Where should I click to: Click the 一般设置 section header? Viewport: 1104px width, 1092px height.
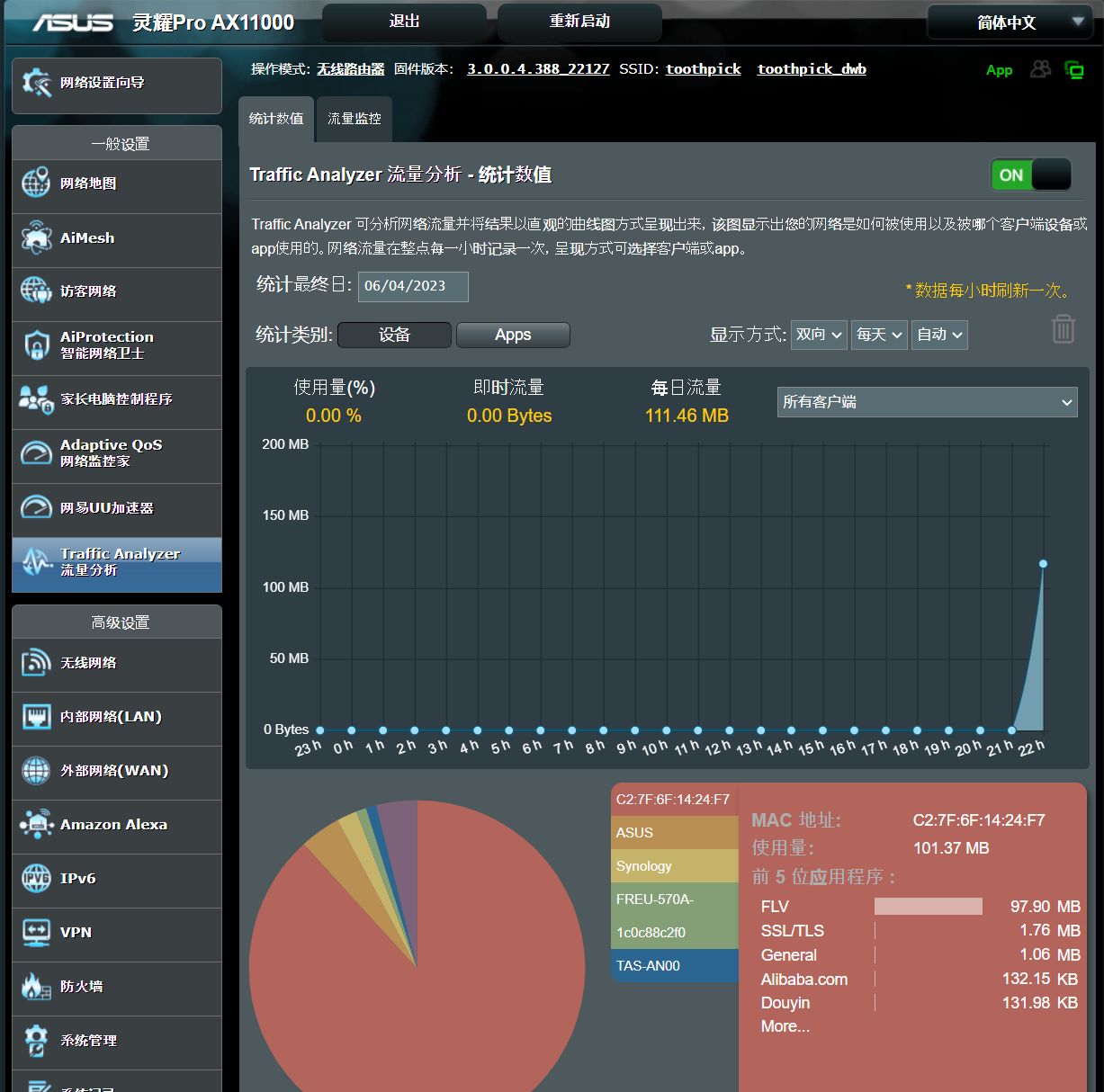(x=117, y=143)
